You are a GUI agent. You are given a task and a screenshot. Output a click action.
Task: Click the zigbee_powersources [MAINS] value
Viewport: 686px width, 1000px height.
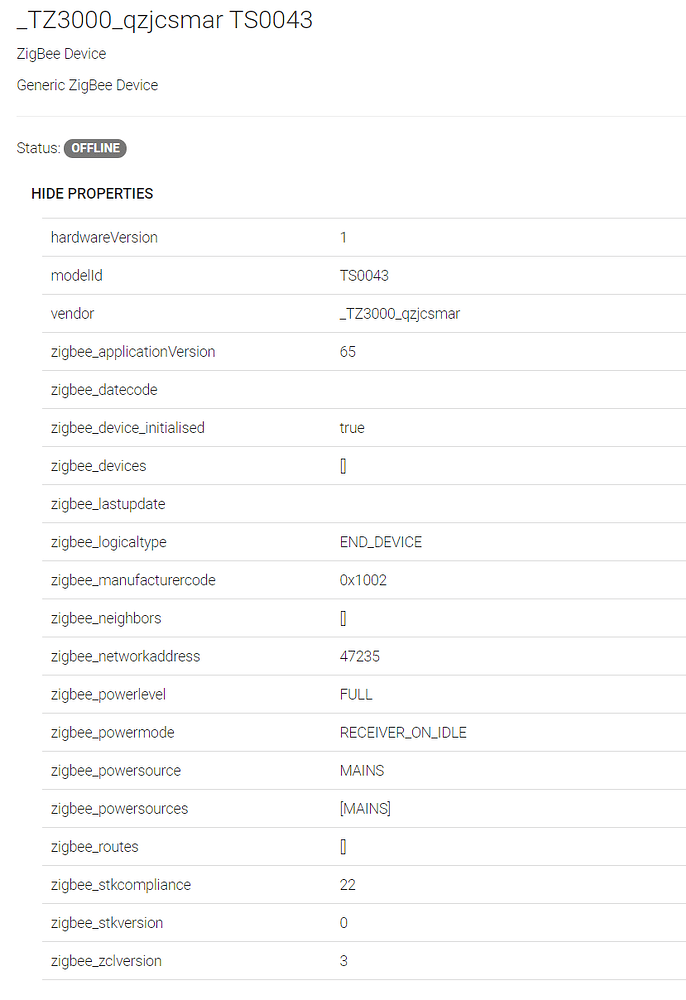[x=365, y=808]
